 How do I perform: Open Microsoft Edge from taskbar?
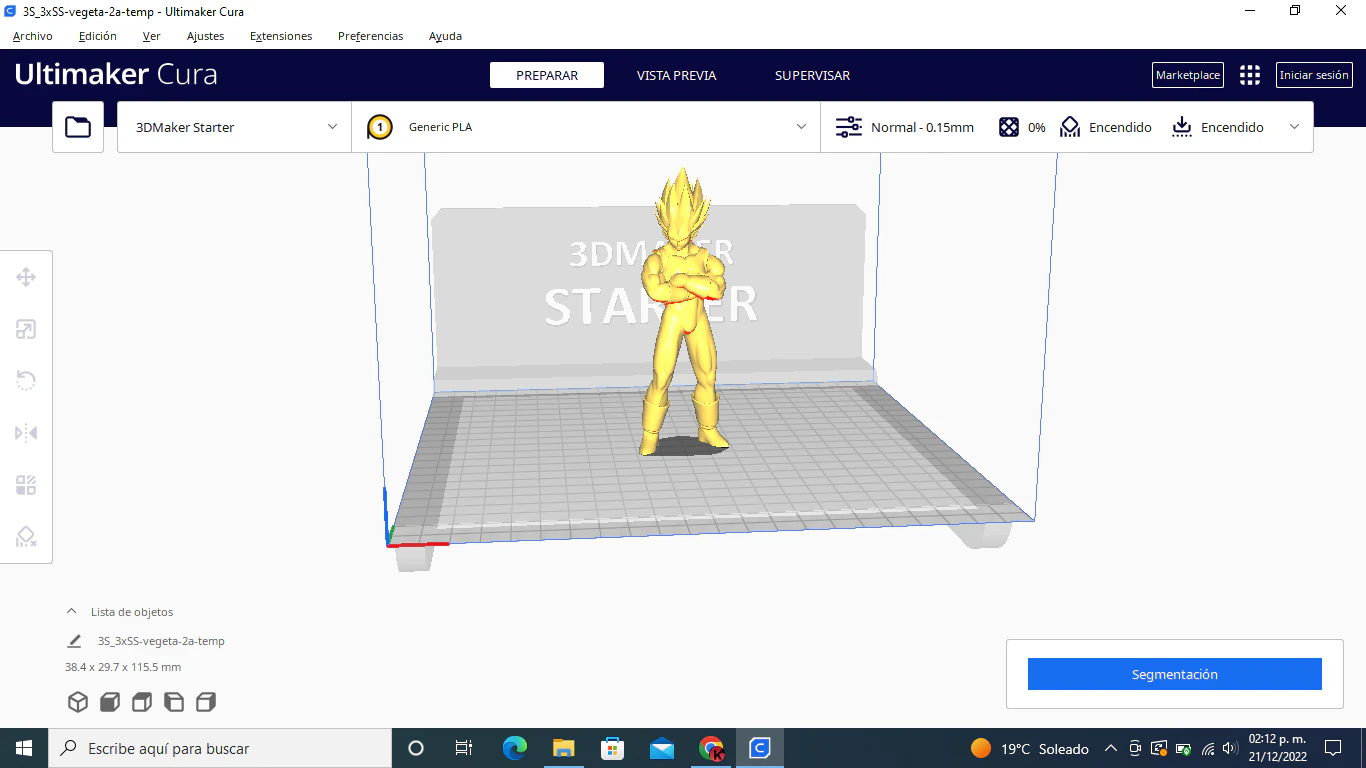515,748
